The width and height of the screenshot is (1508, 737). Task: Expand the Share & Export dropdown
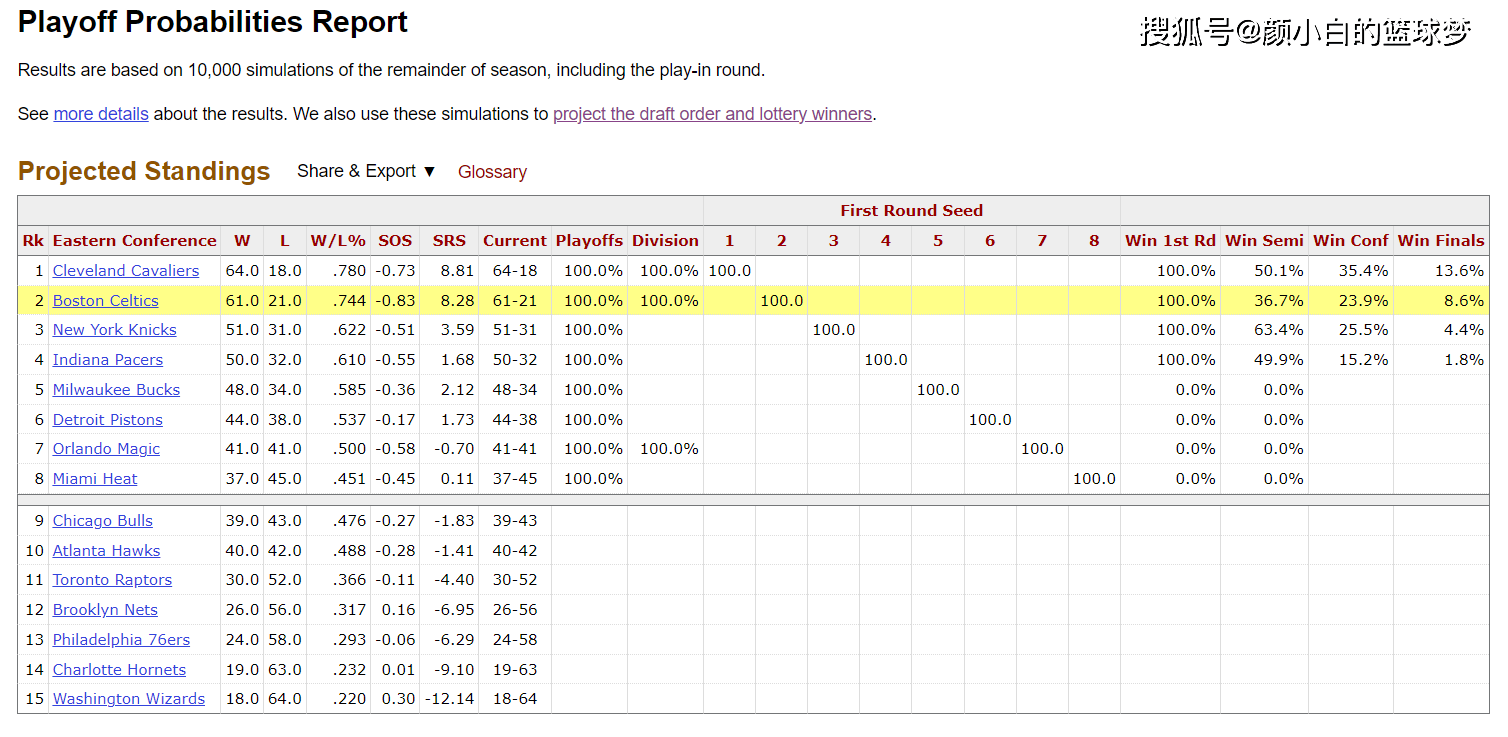tap(366, 171)
